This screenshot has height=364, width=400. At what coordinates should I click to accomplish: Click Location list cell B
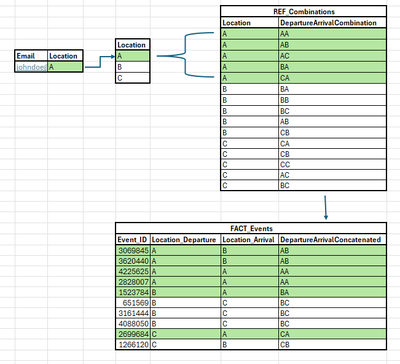pos(133,67)
